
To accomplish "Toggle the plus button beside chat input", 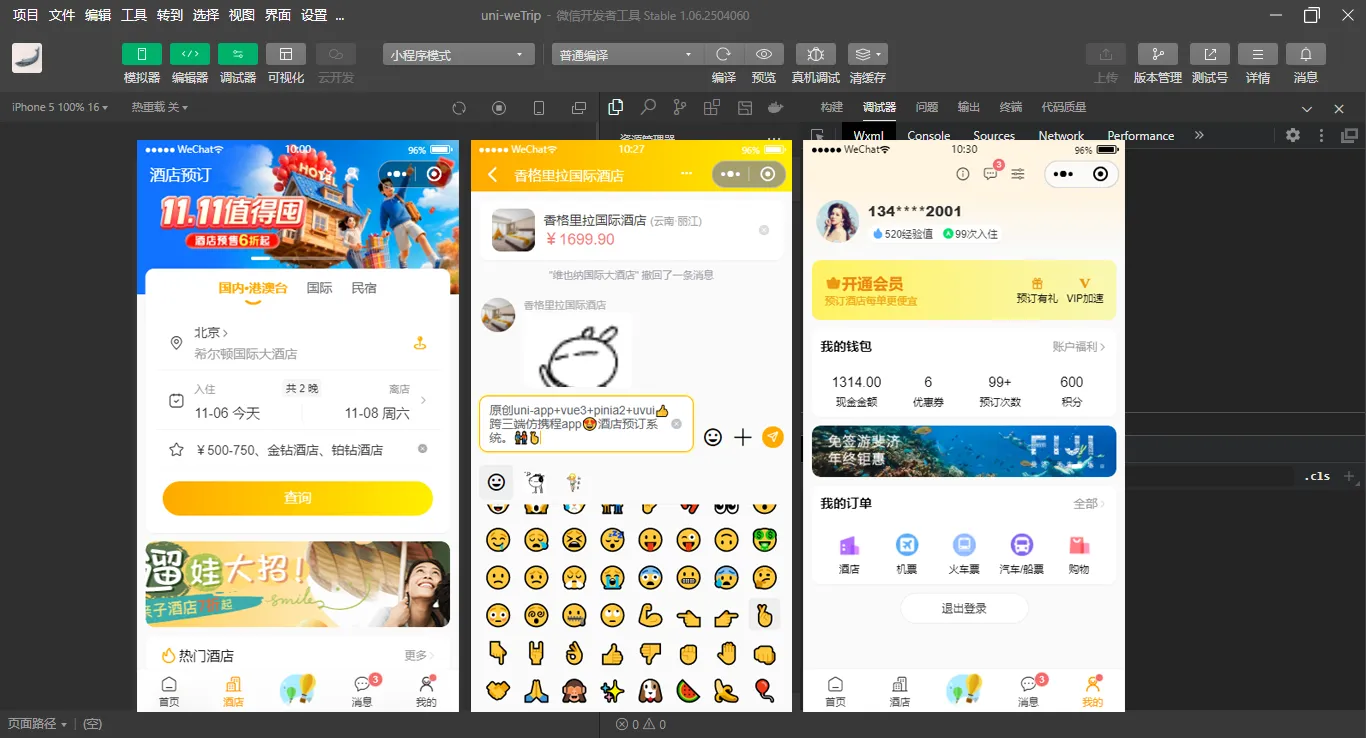I will pyautogui.click(x=741, y=437).
